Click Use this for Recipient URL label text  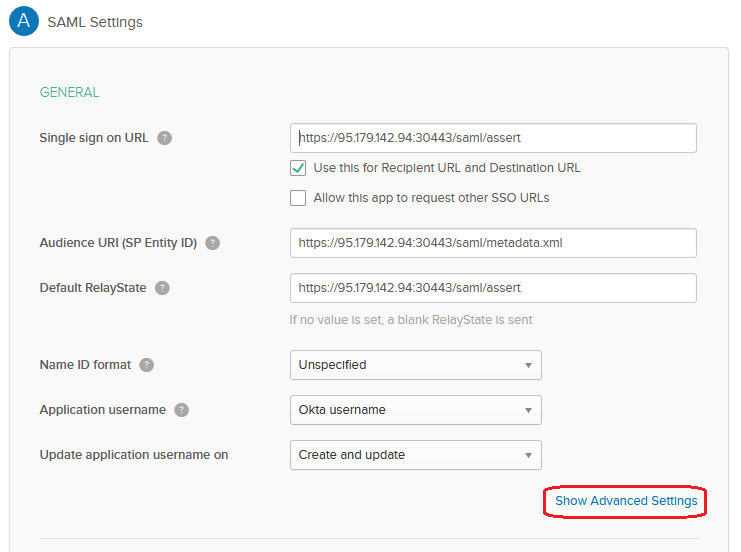pyautogui.click(x=447, y=168)
